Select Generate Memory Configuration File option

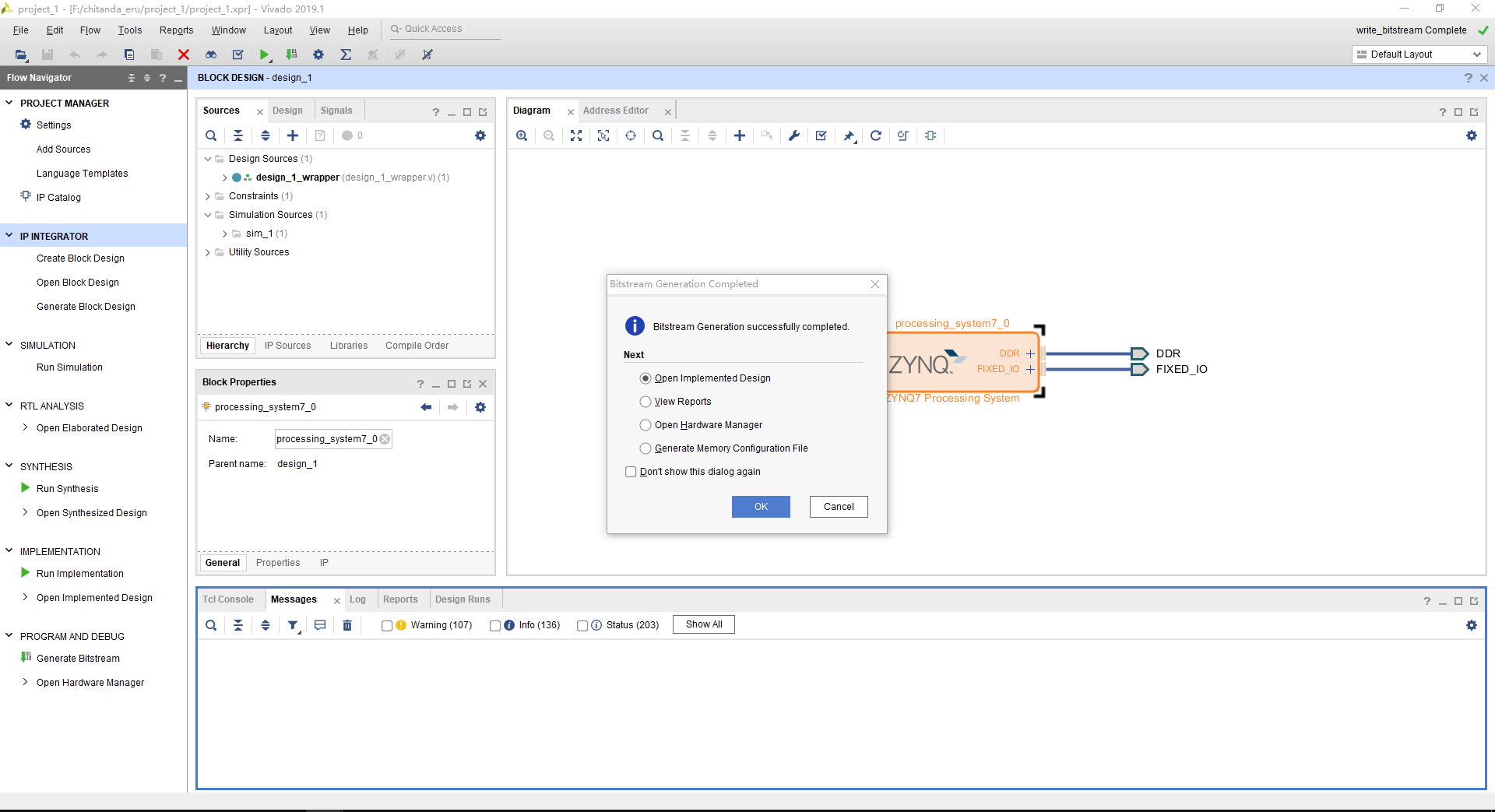point(645,448)
